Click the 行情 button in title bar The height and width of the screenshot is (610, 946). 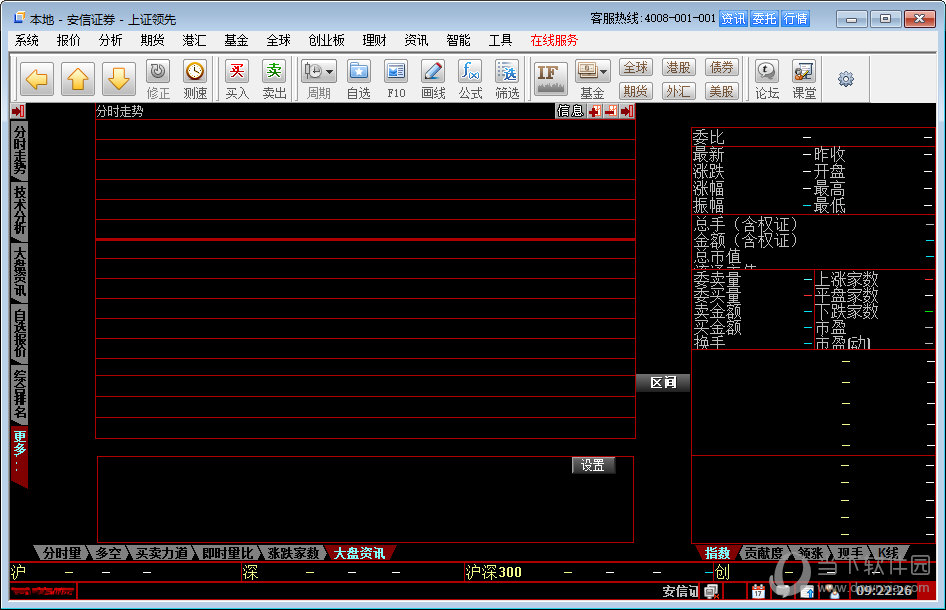795,19
